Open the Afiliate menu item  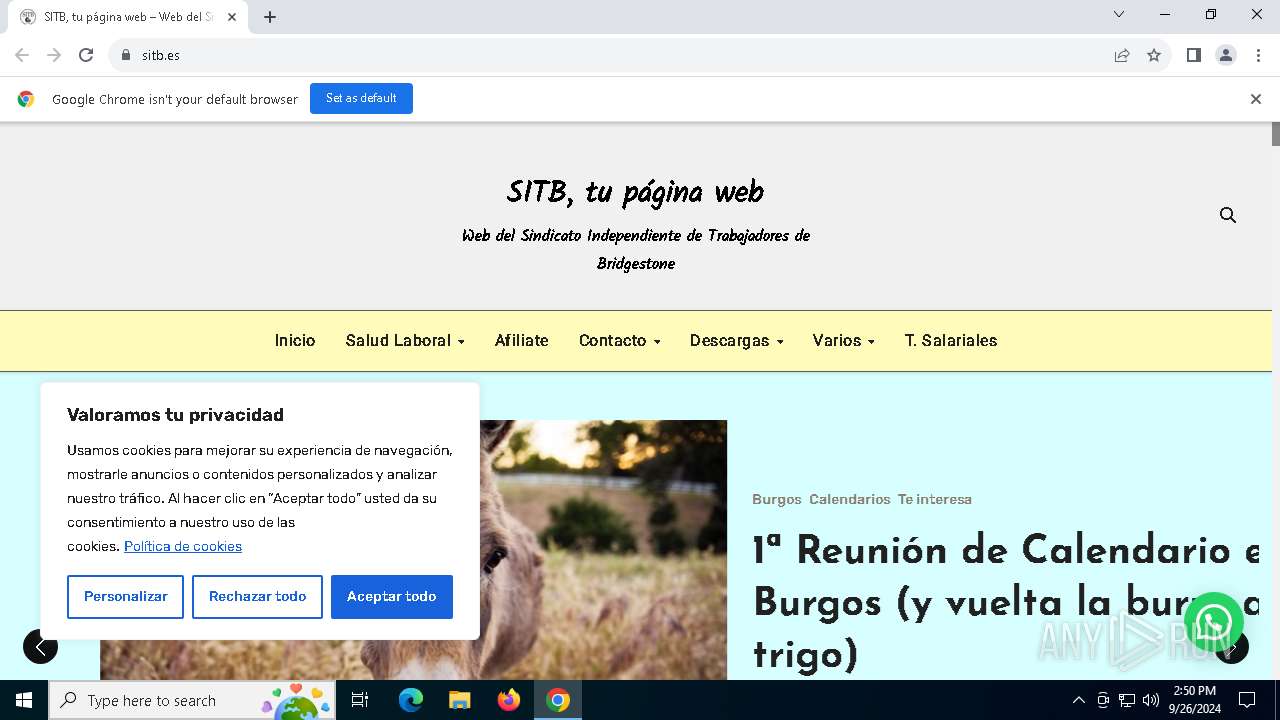[522, 340]
